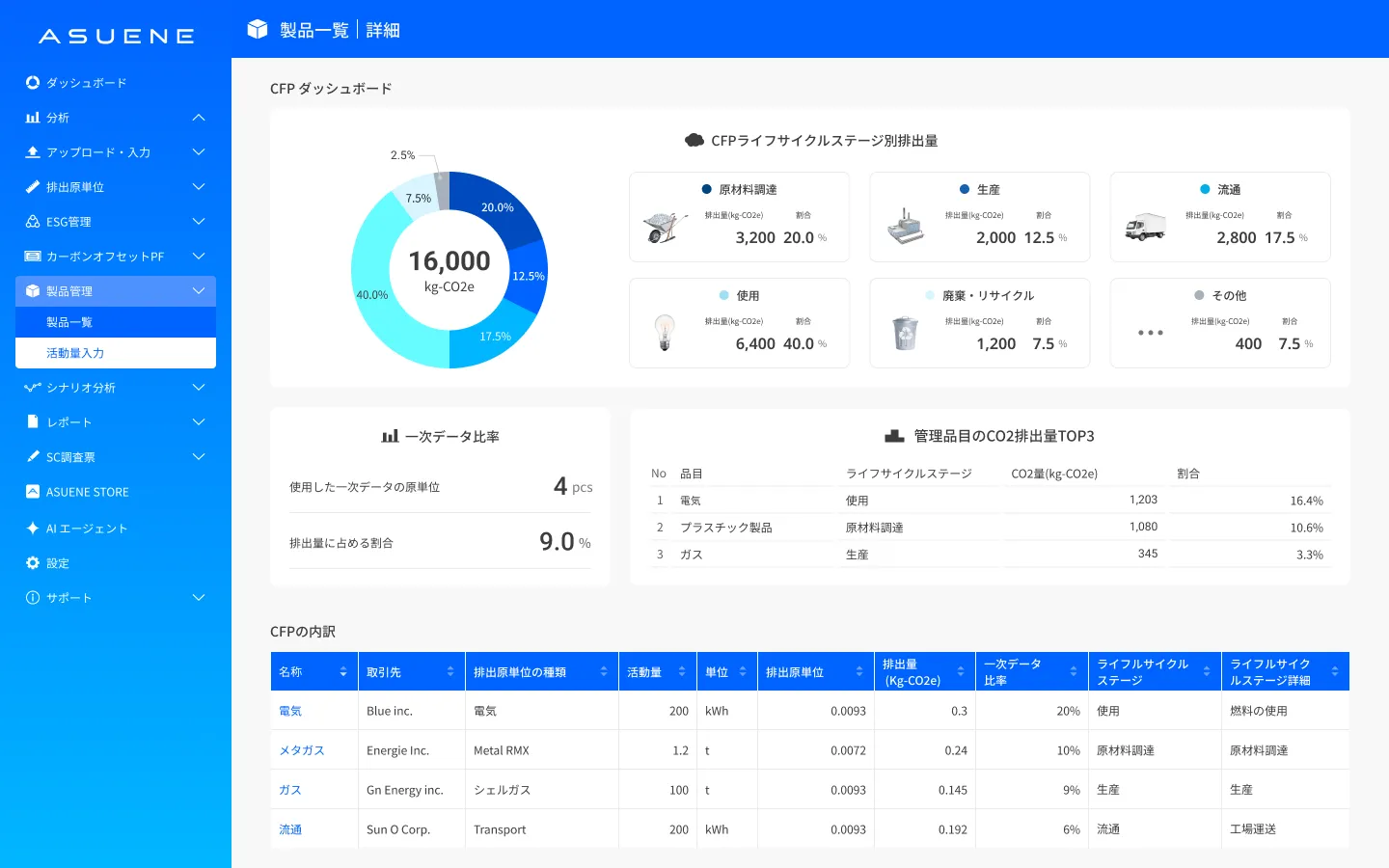Viewport: 1389px width, 868px height.
Task: Expand the ESG管理 sidebar section
Action: point(199,222)
